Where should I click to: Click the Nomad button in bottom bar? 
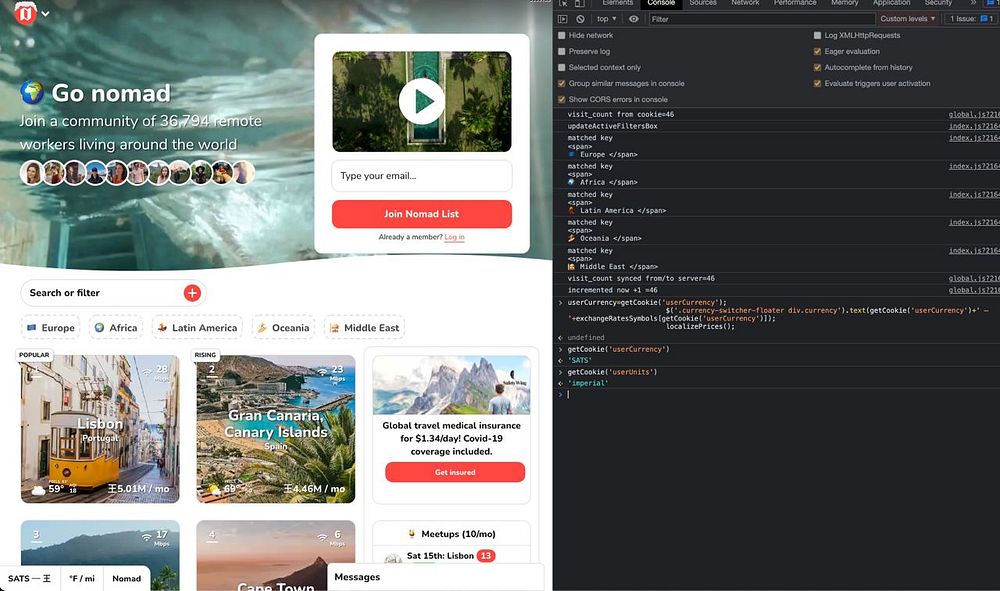pos(126,578)
